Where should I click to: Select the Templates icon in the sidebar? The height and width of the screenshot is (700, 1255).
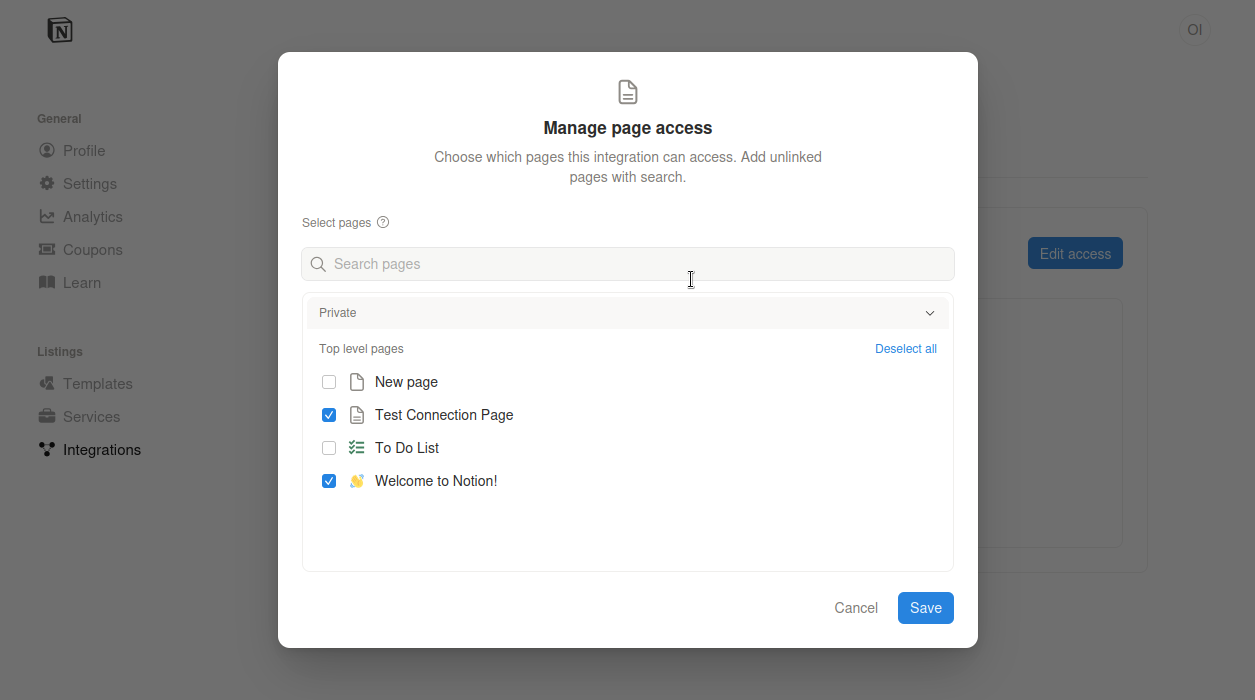pyautogui.click(x=46, y=383)
